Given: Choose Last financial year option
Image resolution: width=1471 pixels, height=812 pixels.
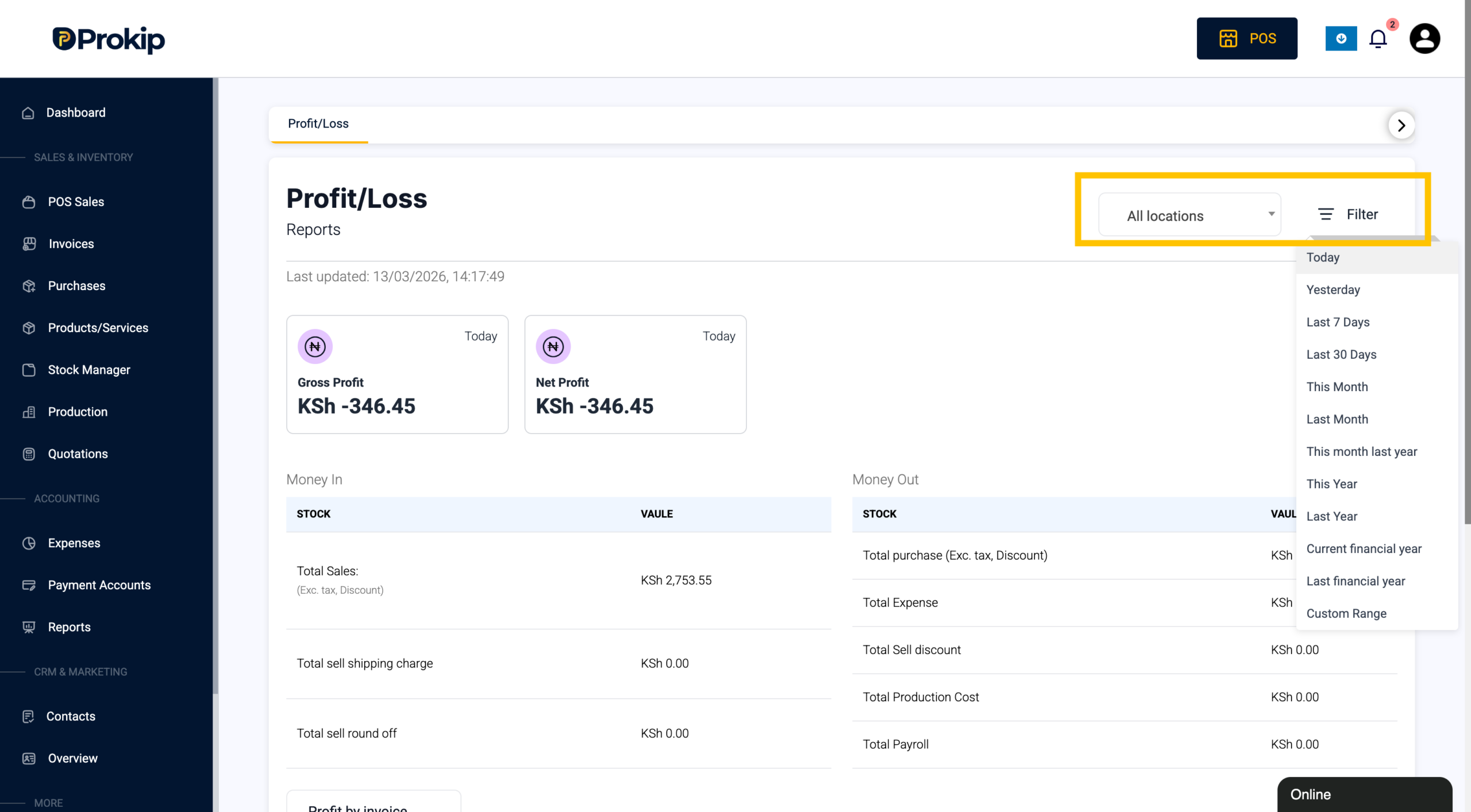Looking at the screenshot, I should [x=1377, y=581].
